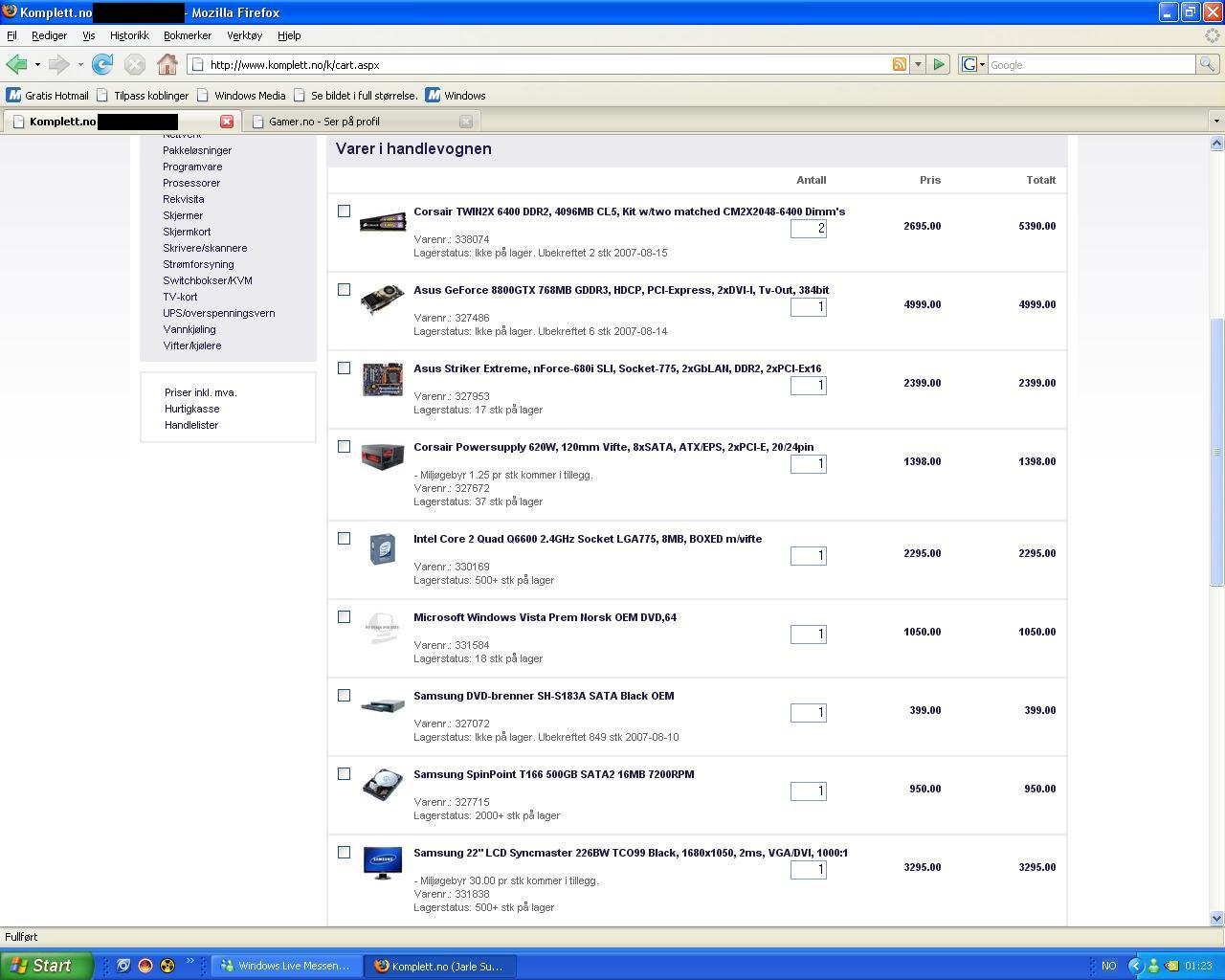Tick the Asus GeForce 8800GTX checkbox

(345, 289)
